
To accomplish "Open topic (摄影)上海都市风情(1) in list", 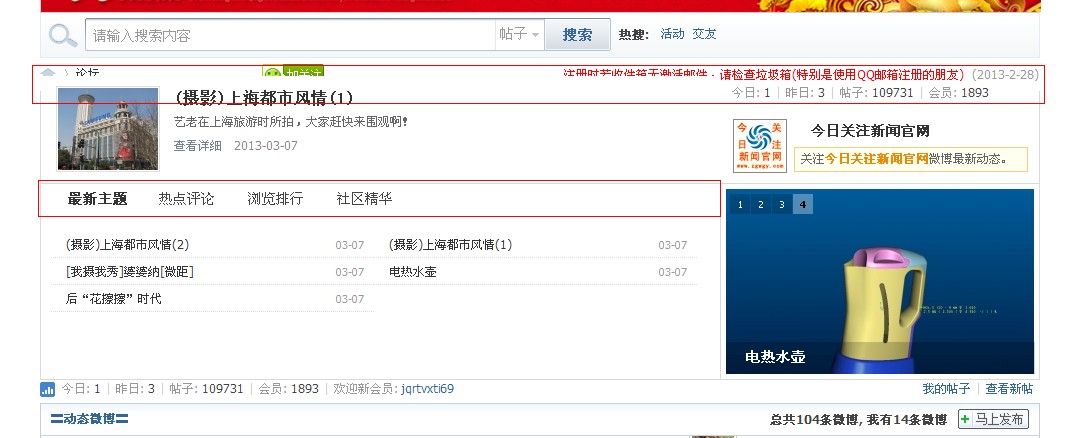I will pyautogui.click(x=450, y=244).
